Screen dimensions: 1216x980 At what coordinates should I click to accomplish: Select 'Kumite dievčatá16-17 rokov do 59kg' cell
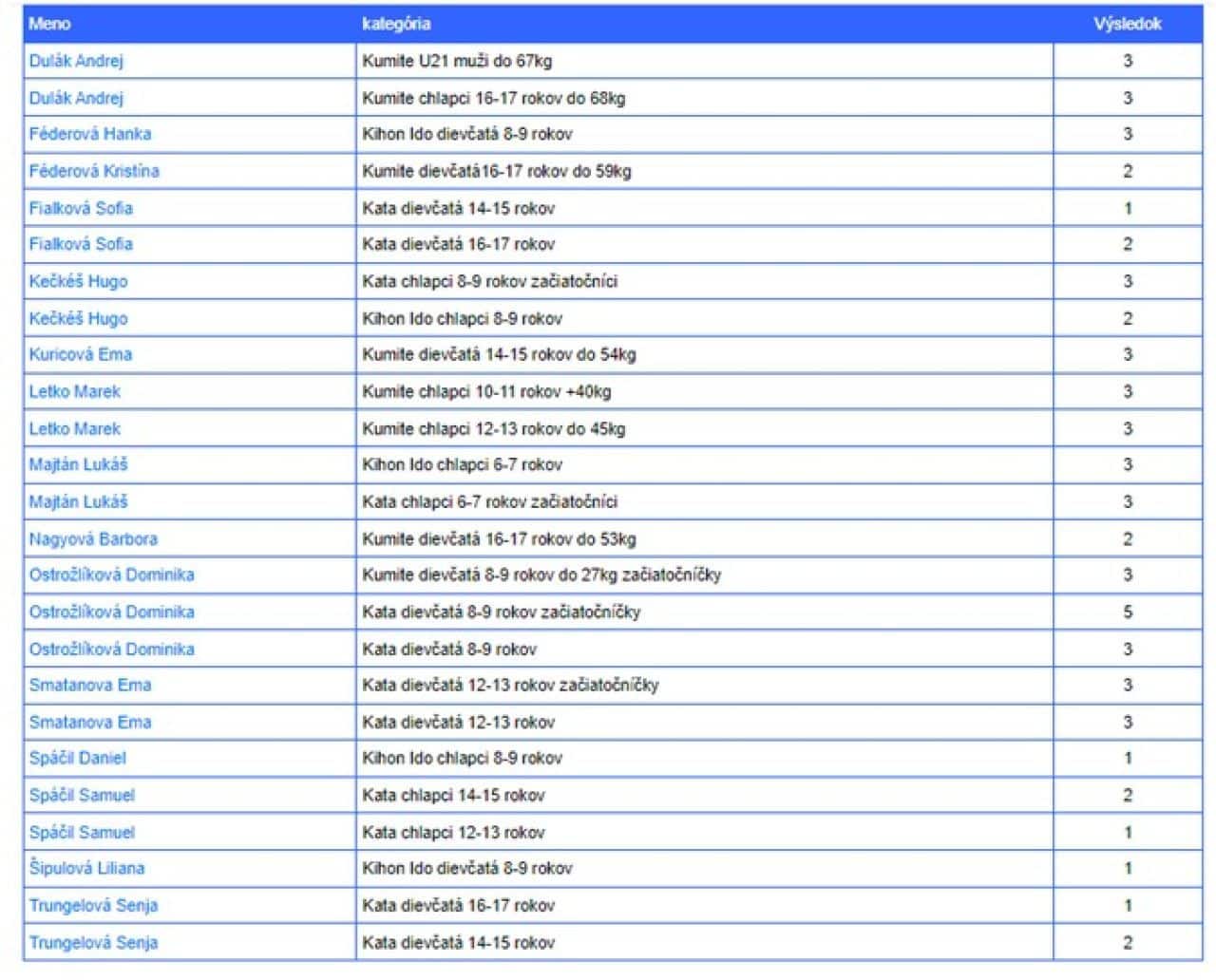(x=705, y=171)
